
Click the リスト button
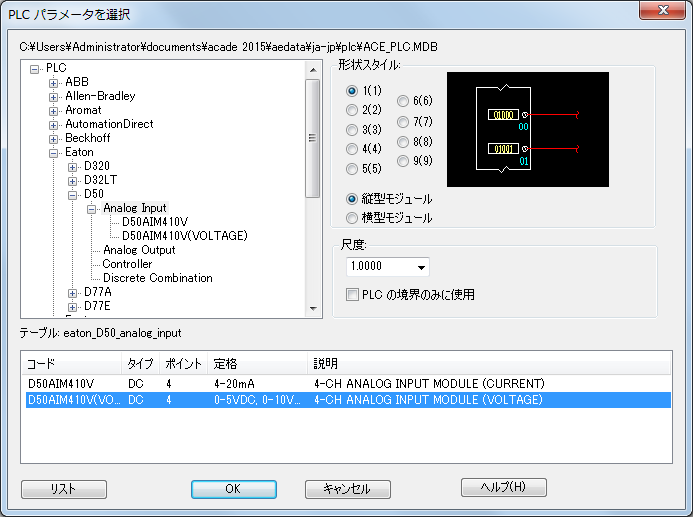(64, 489)
